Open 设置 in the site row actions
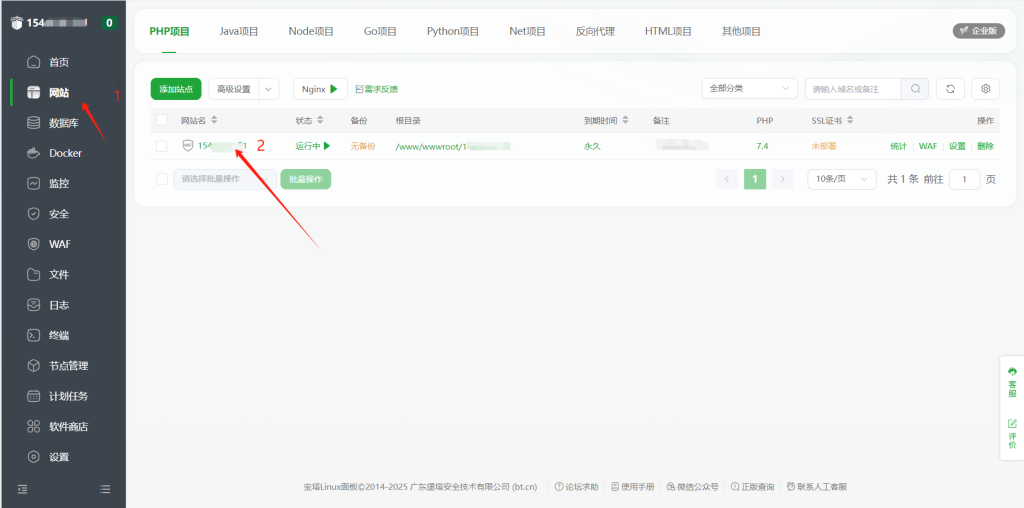Viewport: 1024px width, 508px height. click(957, 146)
